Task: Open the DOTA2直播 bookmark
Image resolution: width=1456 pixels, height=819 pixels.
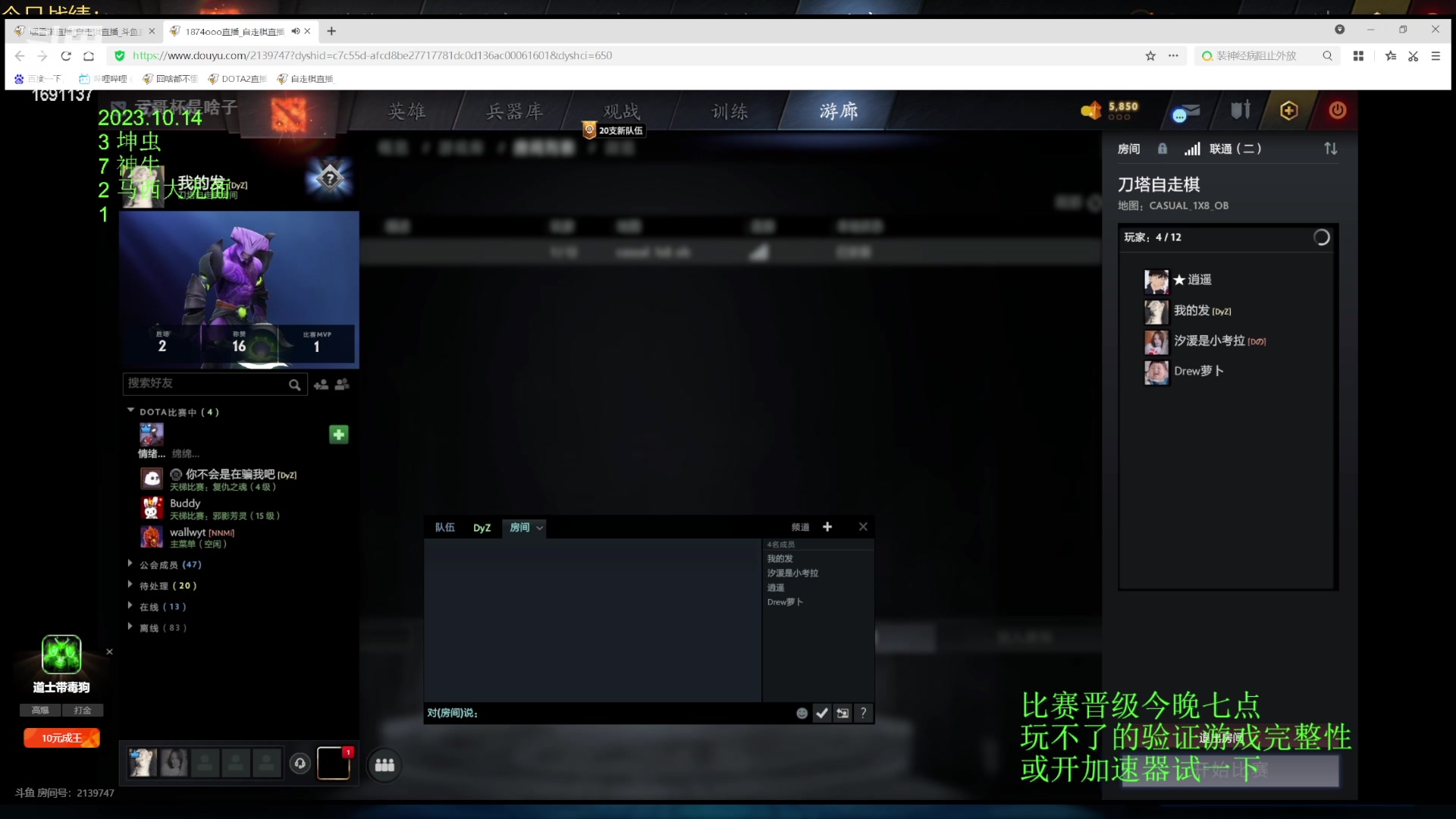Action: coord(237,79)
